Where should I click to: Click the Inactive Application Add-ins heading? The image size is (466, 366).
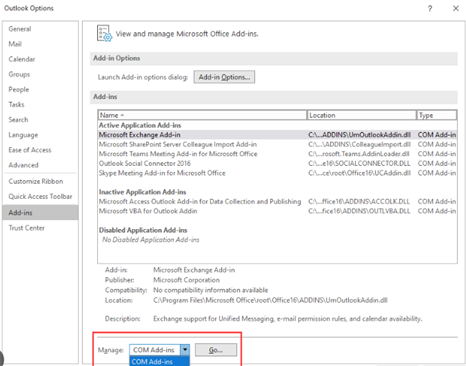pyautogui.click(x=142, y=192)
